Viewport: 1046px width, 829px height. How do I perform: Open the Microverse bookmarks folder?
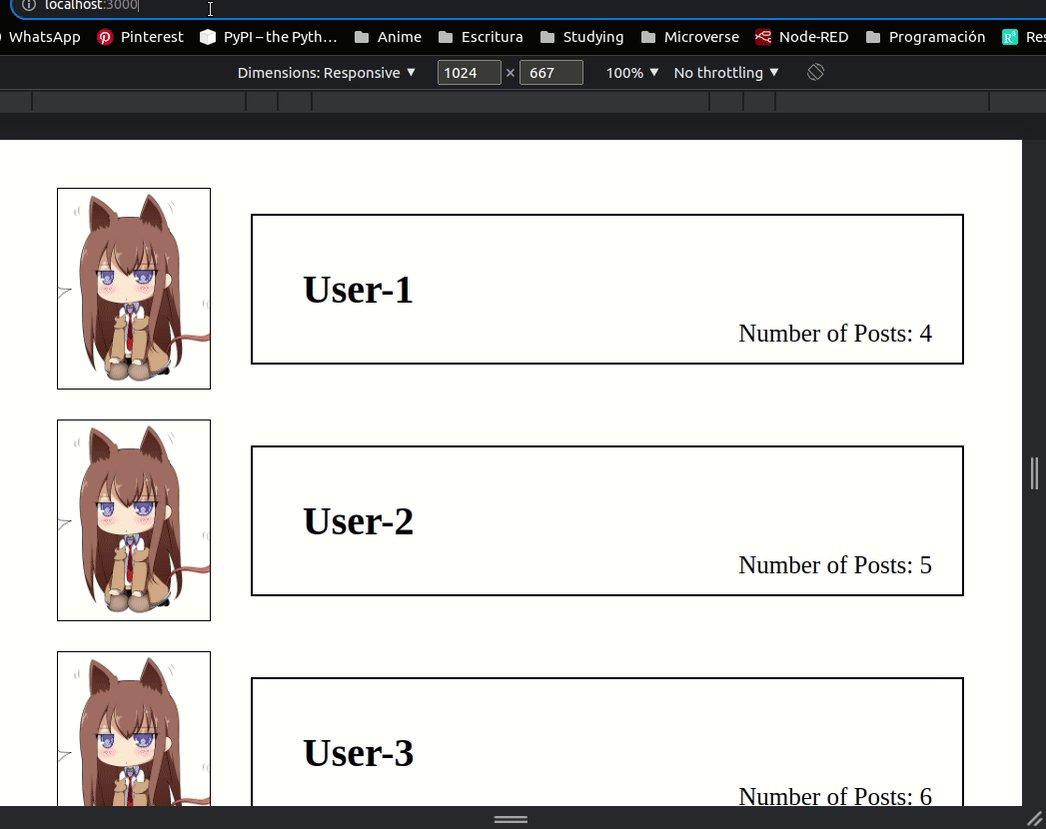(x=690, y=37)
